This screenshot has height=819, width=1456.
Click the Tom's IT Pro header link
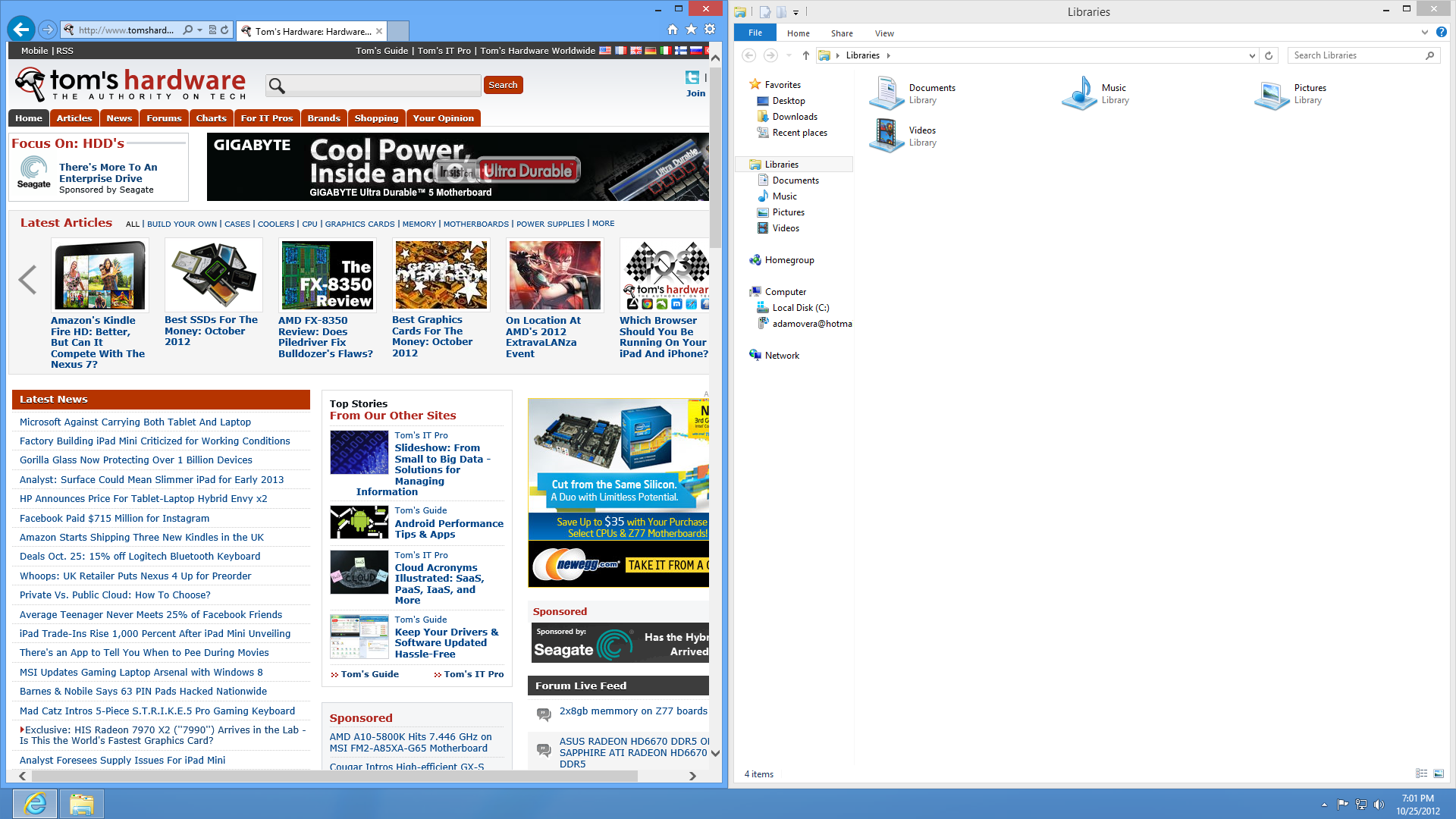pos(444,51)
